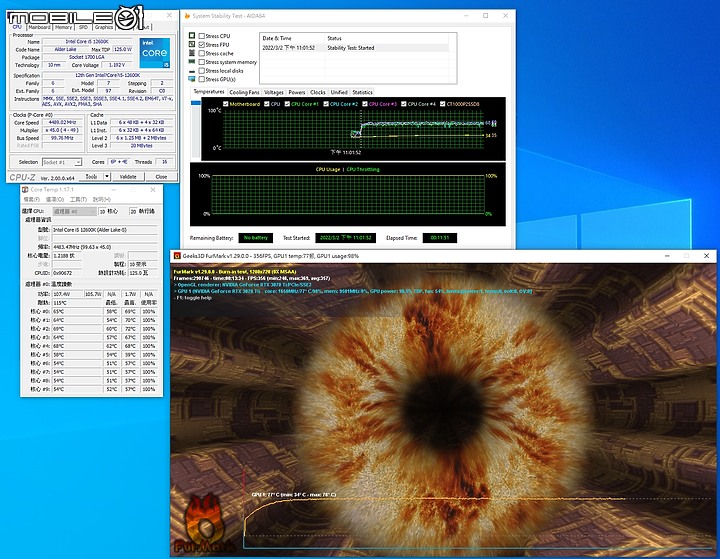Toggle the CPU Core #4 graph checkbox
Screen dimensions: 720x559
coord(404,104)
